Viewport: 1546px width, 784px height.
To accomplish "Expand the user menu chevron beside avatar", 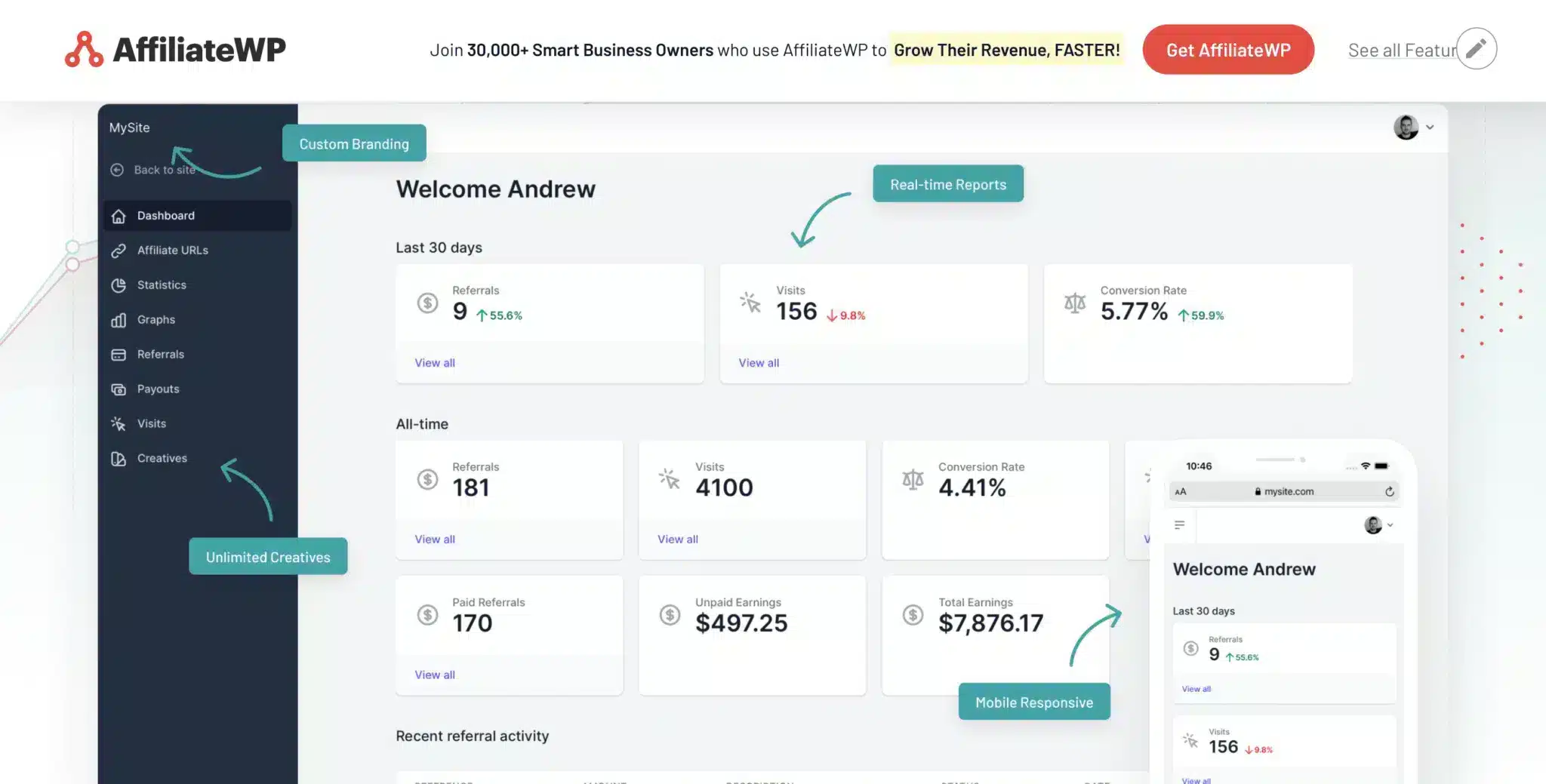I will (1430, 128).
